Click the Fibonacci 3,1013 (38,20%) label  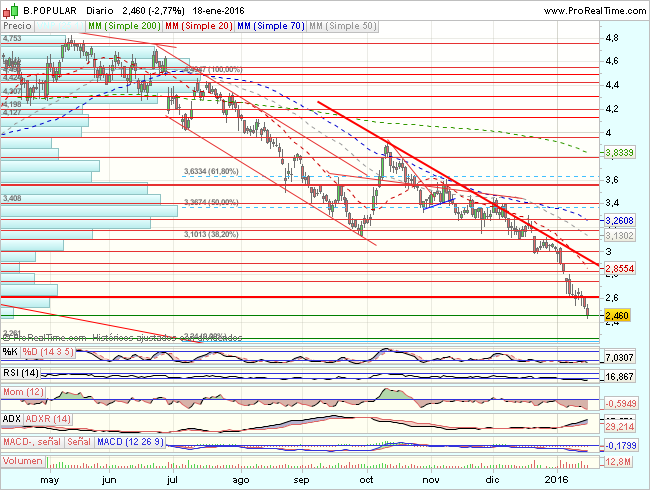[x=211, y=235]
